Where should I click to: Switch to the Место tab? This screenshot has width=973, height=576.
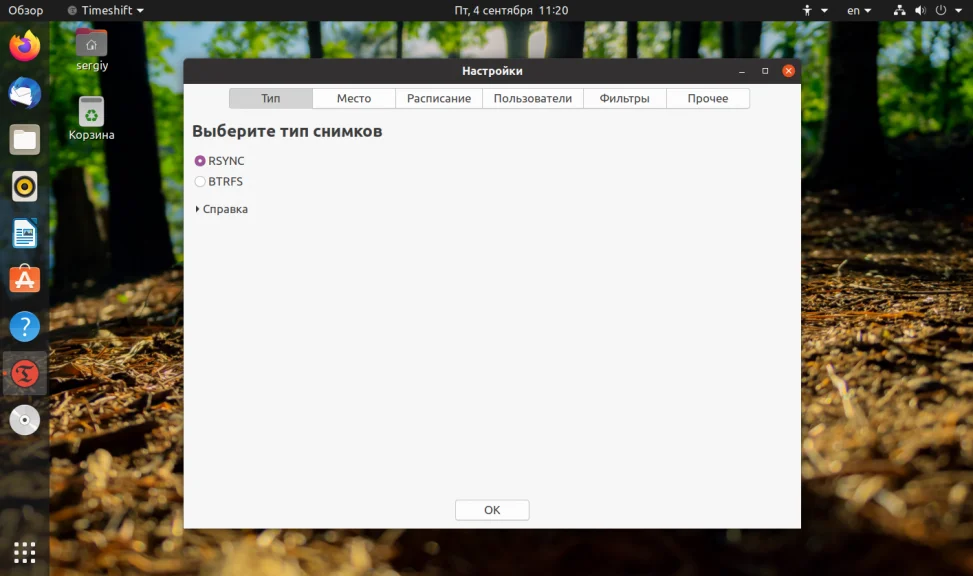tap(354, 99)
